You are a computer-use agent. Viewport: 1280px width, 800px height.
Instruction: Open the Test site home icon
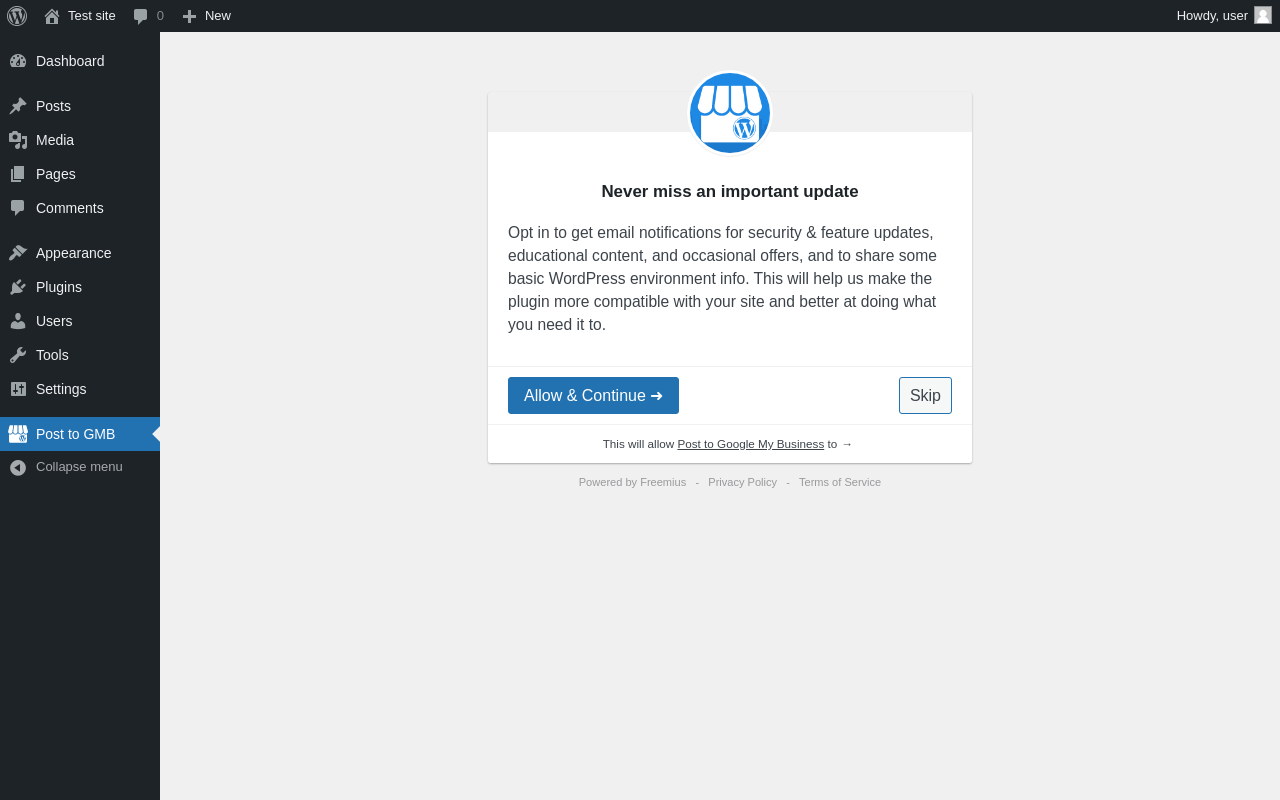coord(52,16)
